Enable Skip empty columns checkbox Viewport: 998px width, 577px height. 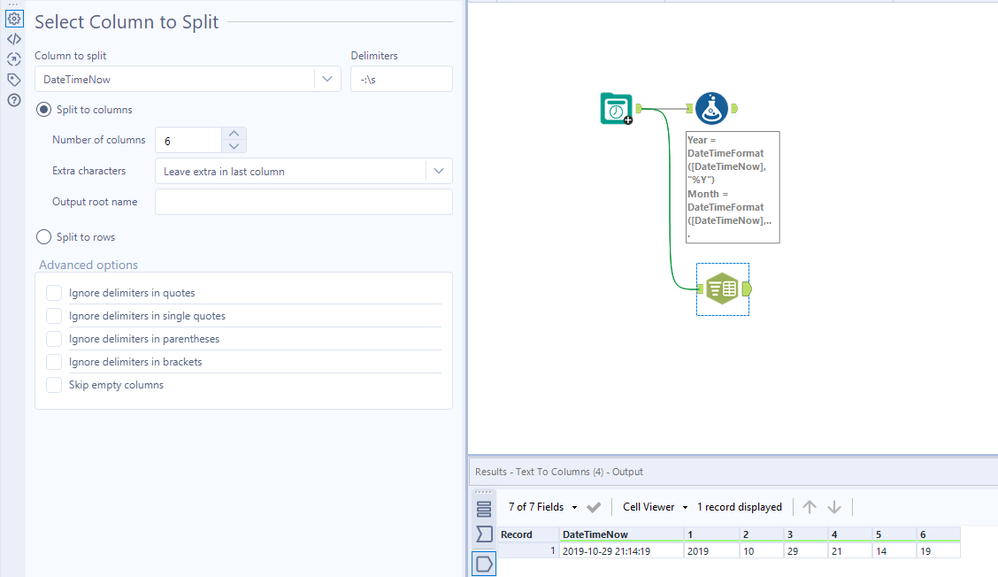pos(54,385)
